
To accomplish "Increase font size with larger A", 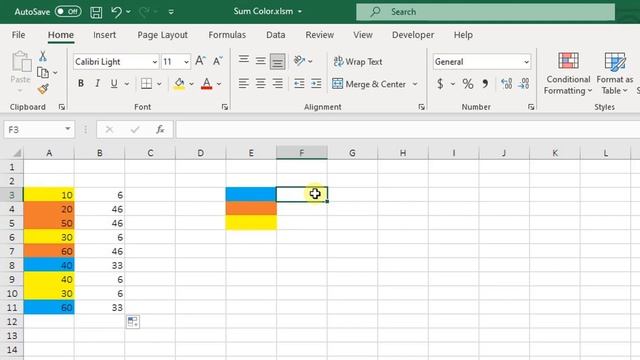I will [200, 61].
